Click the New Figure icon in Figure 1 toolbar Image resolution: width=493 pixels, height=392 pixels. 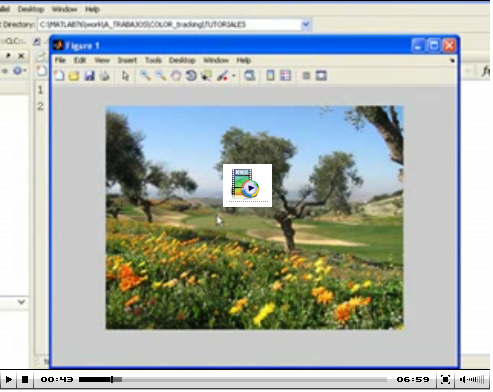(59, 76)
